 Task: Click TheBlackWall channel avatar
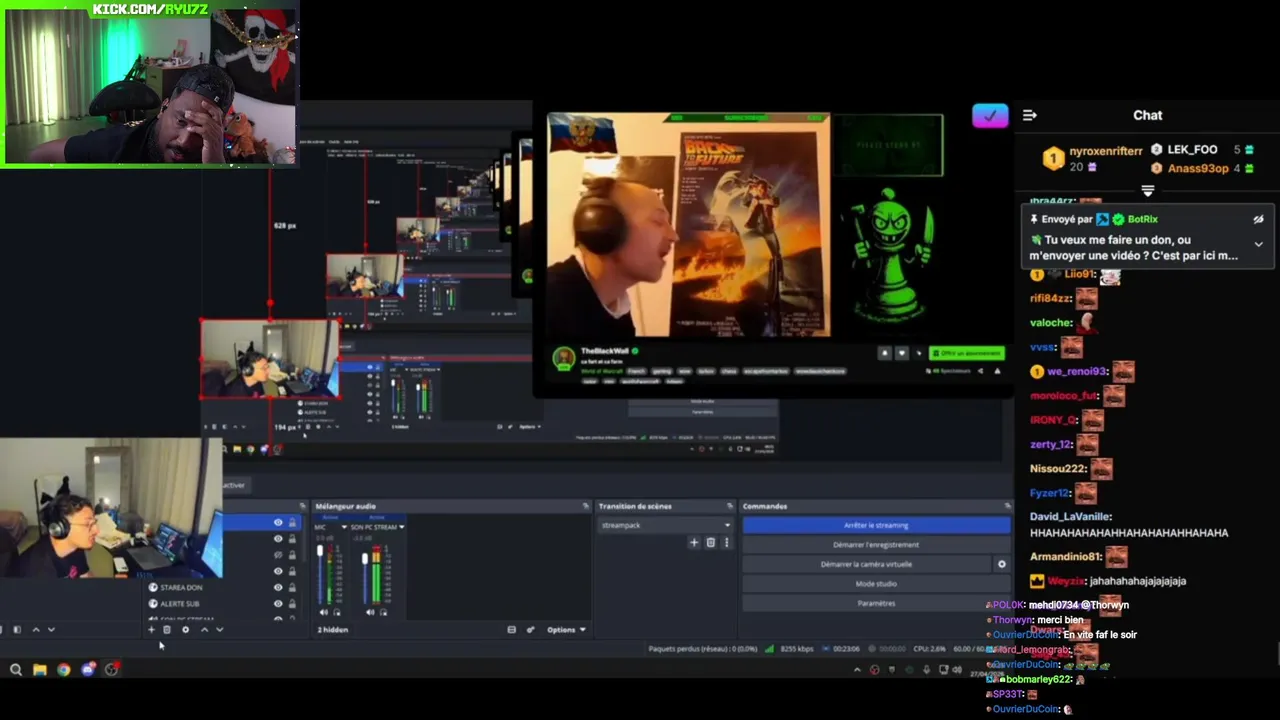(564, 359)
